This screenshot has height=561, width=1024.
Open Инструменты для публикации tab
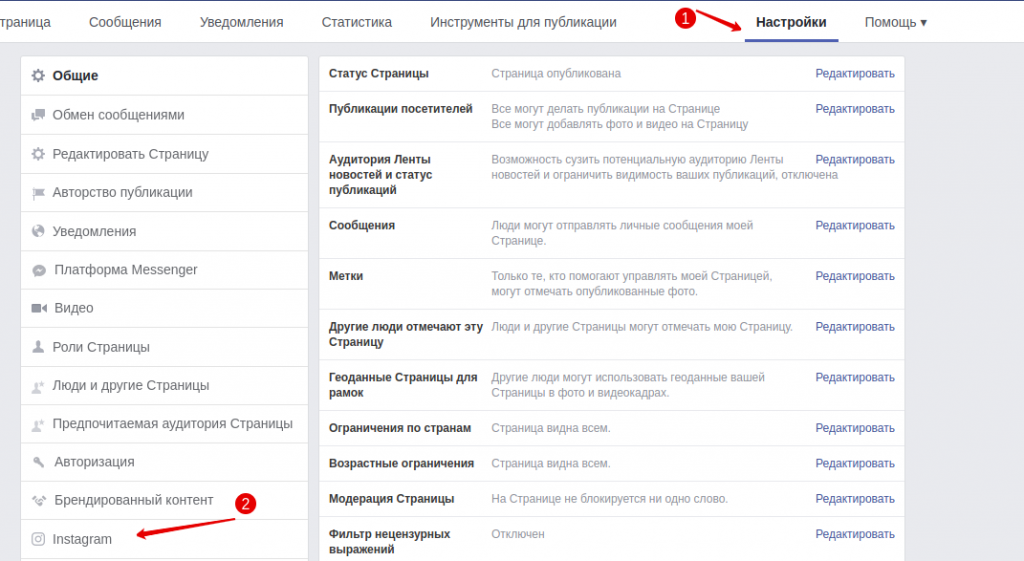523,22
